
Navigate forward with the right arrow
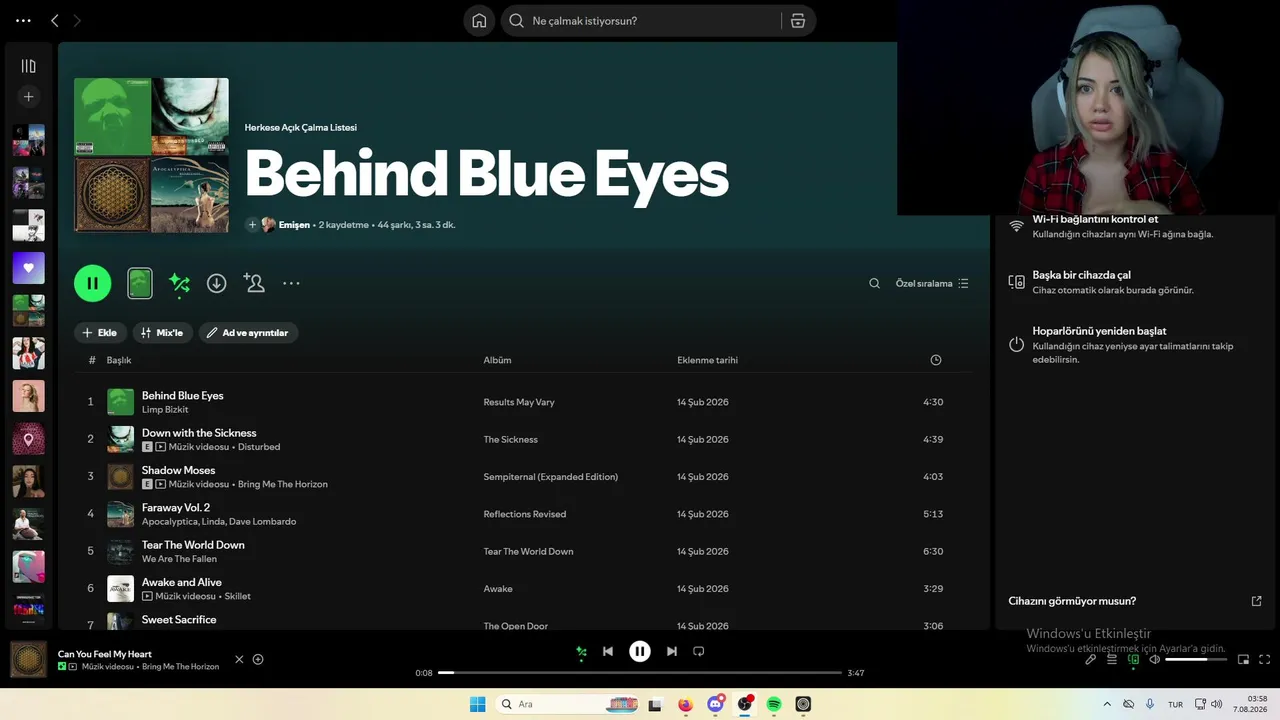(77, 20)
